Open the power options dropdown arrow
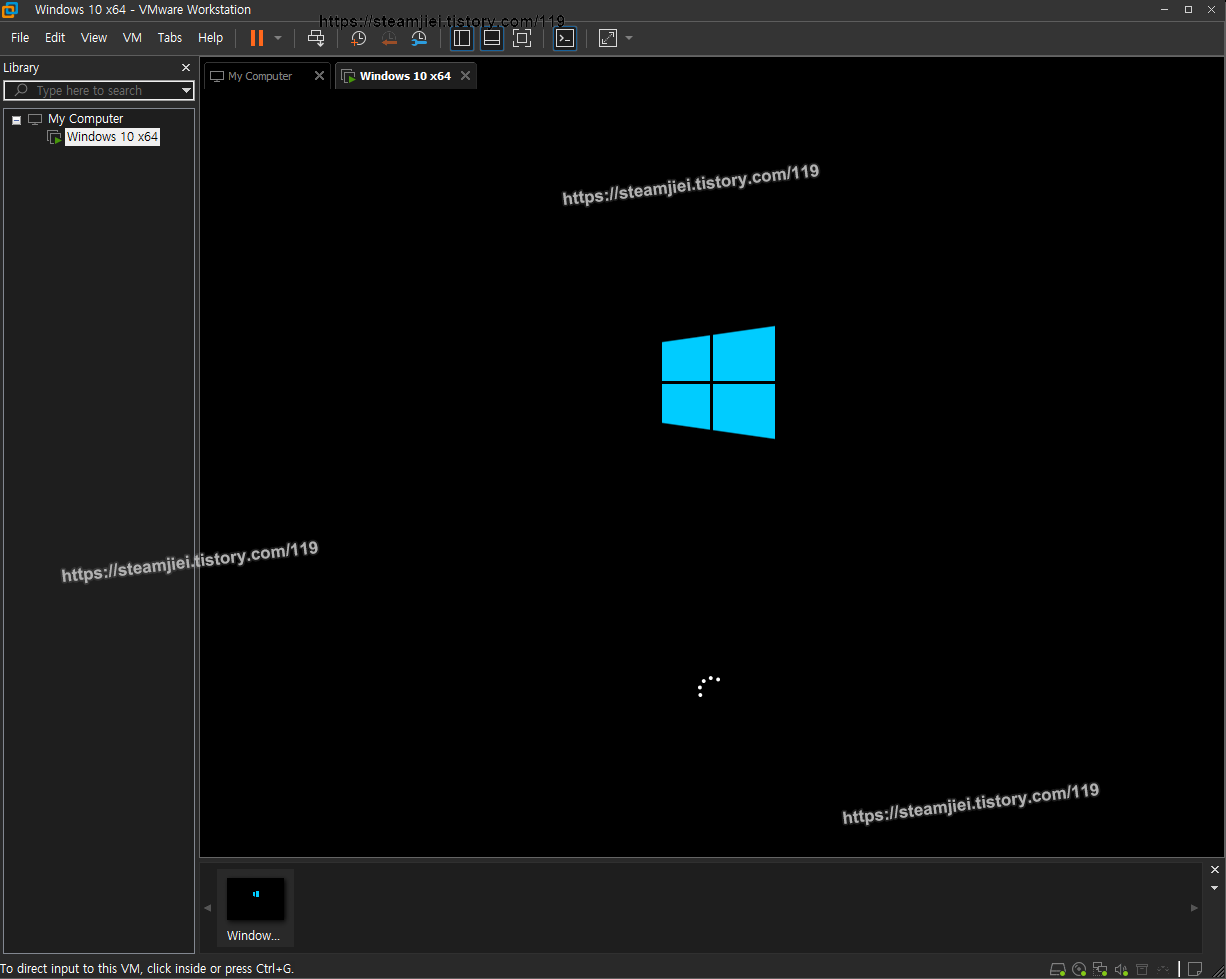Screen dimensions: 1226x979 [x=276, y=38]
